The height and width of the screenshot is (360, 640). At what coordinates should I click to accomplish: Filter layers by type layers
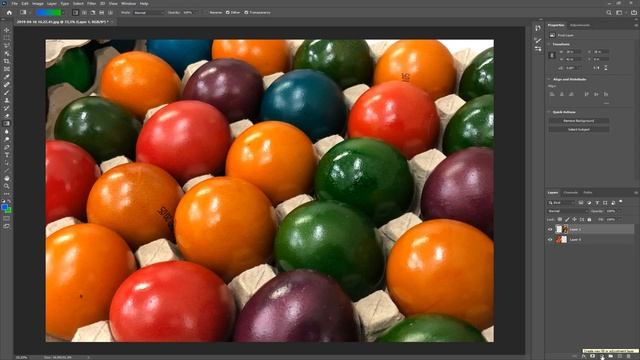[x=597, y=202]
